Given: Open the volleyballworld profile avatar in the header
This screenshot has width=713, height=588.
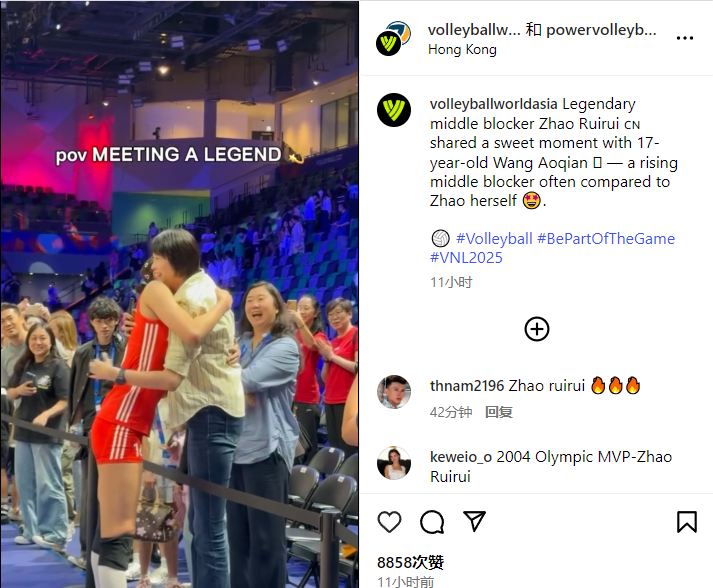Looking at the screenshot, I should click(393, 38).
